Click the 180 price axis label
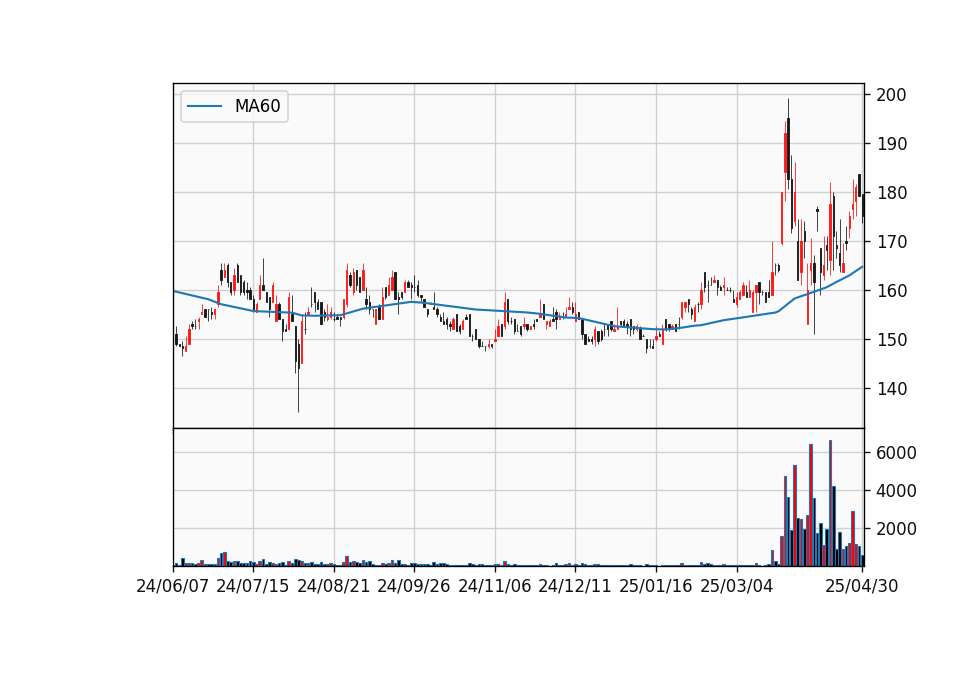This screenshot has width=960, height=690. pyautogui.click(x=891, y=193)
